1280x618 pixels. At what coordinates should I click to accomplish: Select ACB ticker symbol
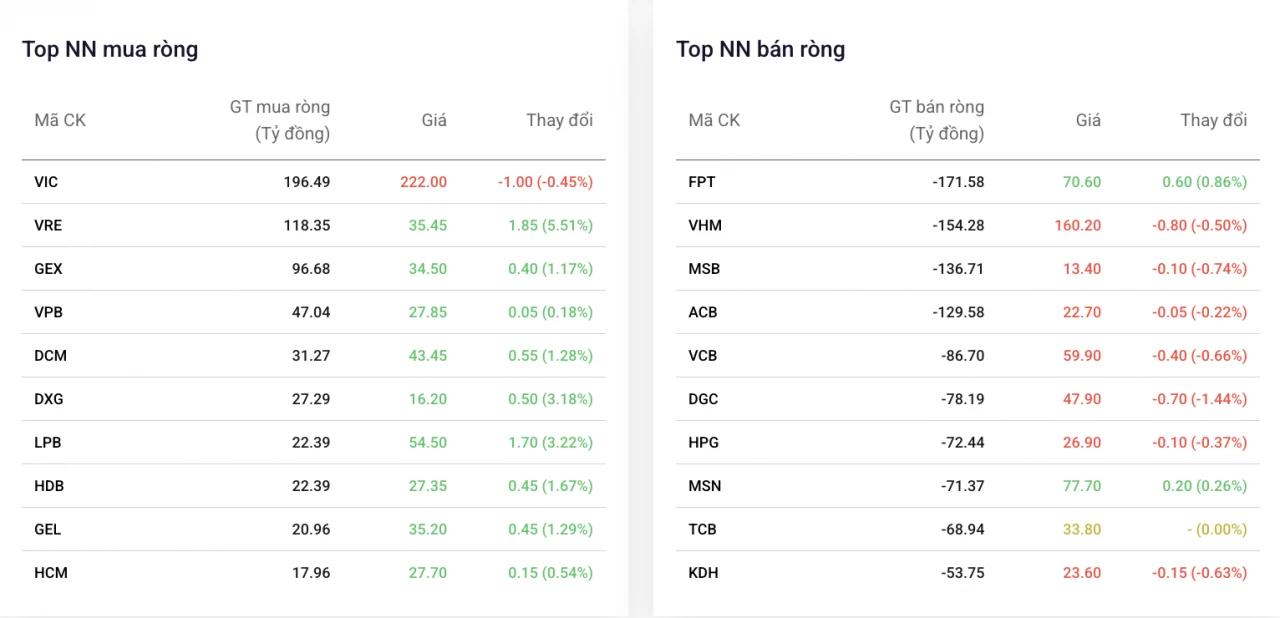[x=703, y=312]
